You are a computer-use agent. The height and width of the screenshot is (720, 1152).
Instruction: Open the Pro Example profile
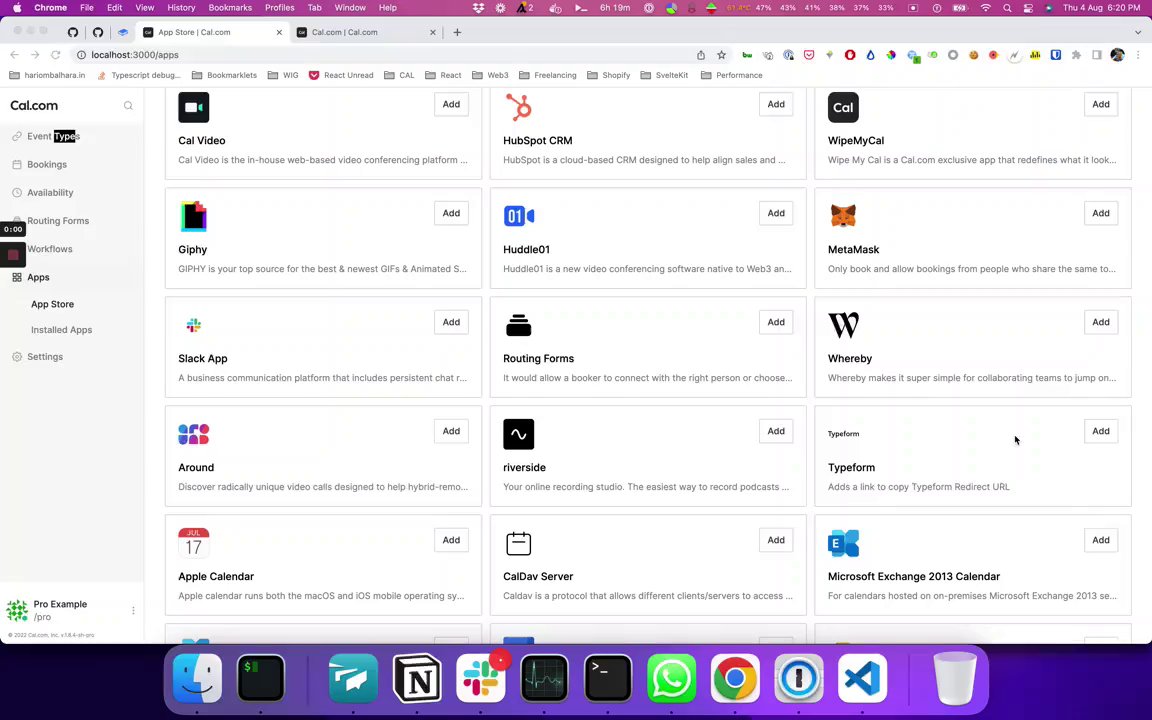point(60,611)
